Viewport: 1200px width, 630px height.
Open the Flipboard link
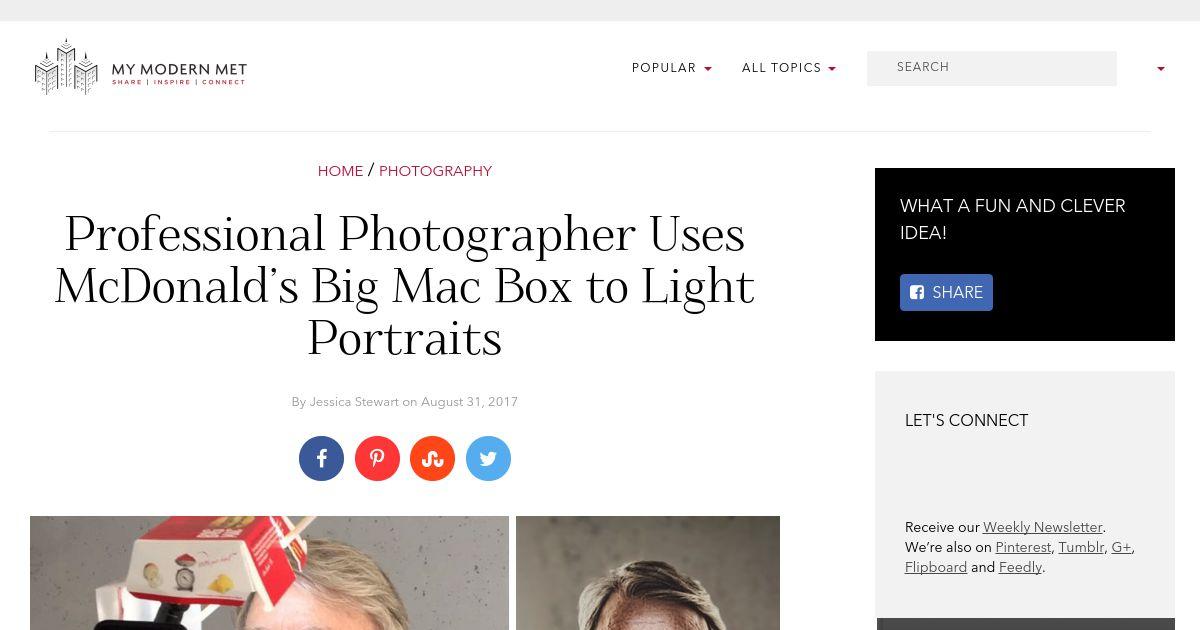pyautogui.click(x=936, y=567)
